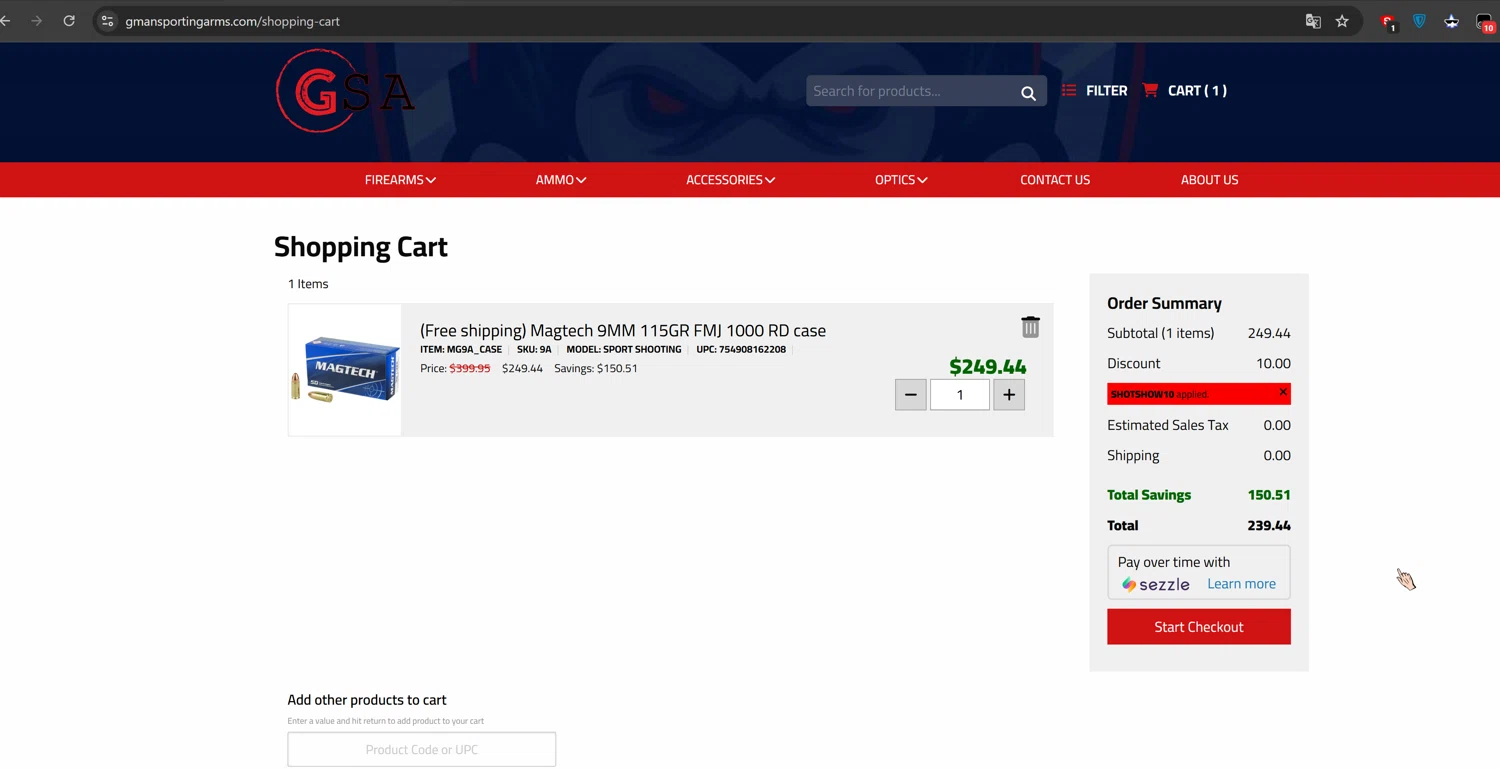This screenshot has width=1500, height=769.
Task: Click the Start Checkout button
Action: click(1199, 627)
